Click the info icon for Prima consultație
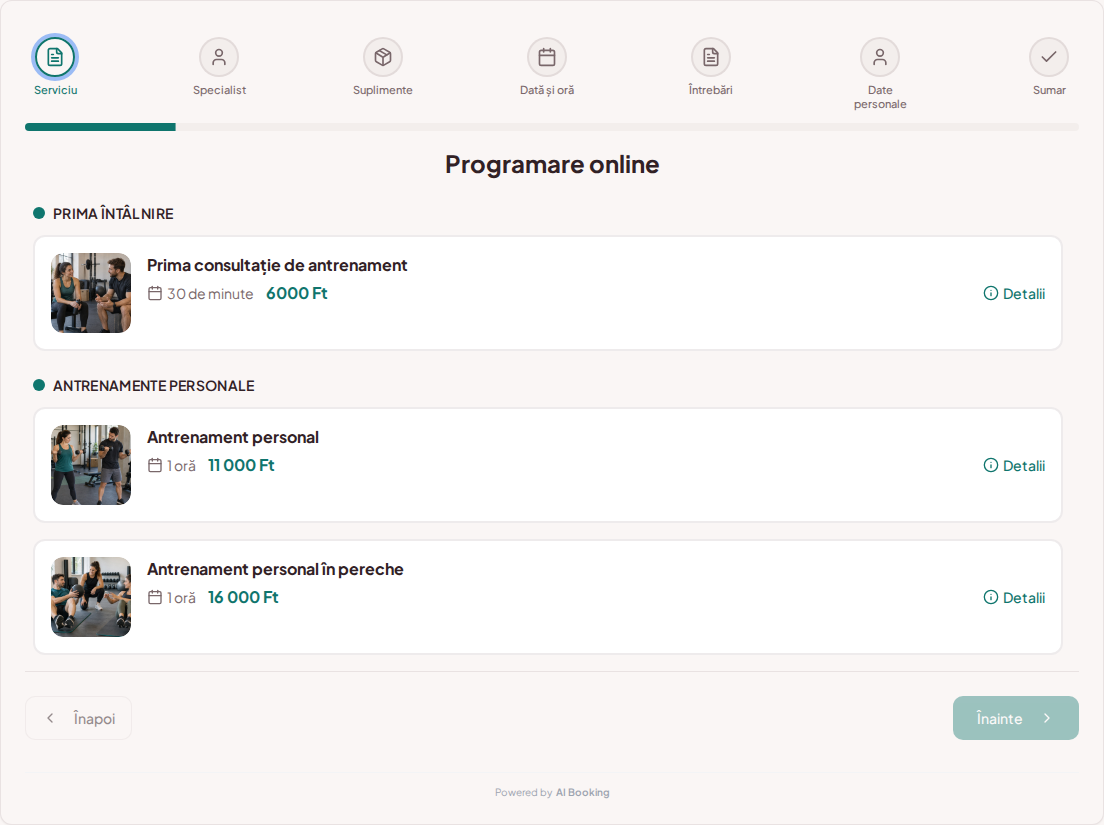This screenshot has height=825, width=1104. [x=991, y=294]
